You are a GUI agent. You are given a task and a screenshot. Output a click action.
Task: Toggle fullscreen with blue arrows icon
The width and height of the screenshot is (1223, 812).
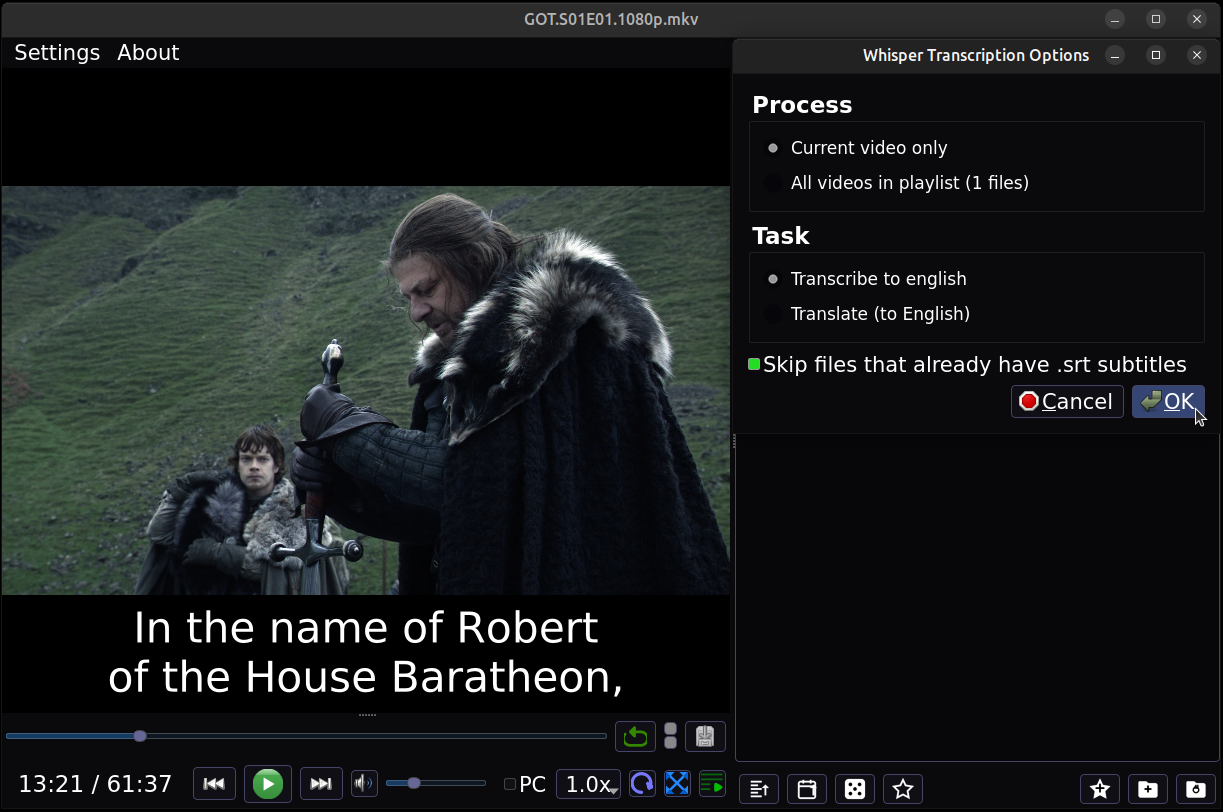tap(677, 784)
